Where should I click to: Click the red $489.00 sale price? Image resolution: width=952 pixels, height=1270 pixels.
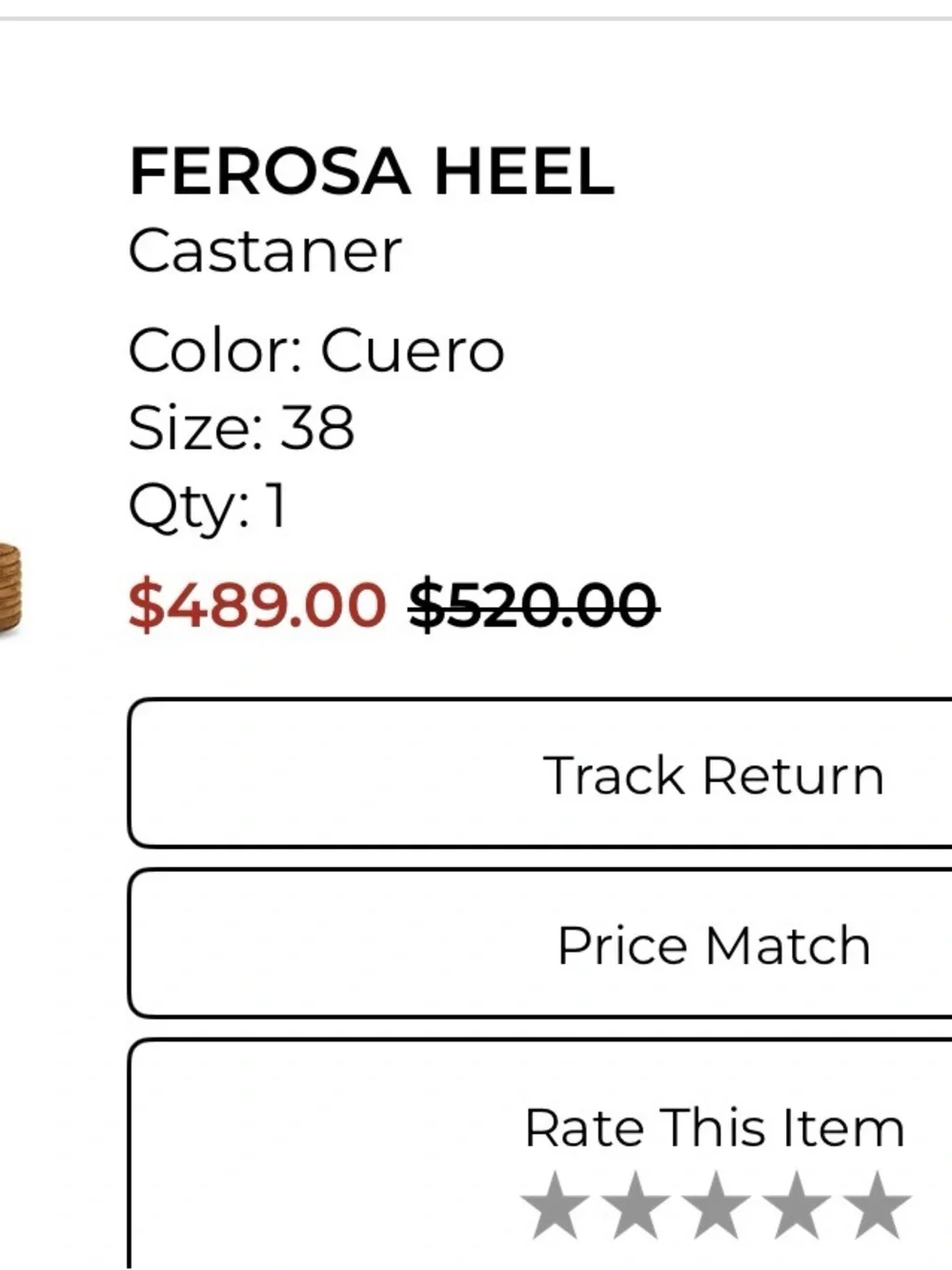click(257, 604)
